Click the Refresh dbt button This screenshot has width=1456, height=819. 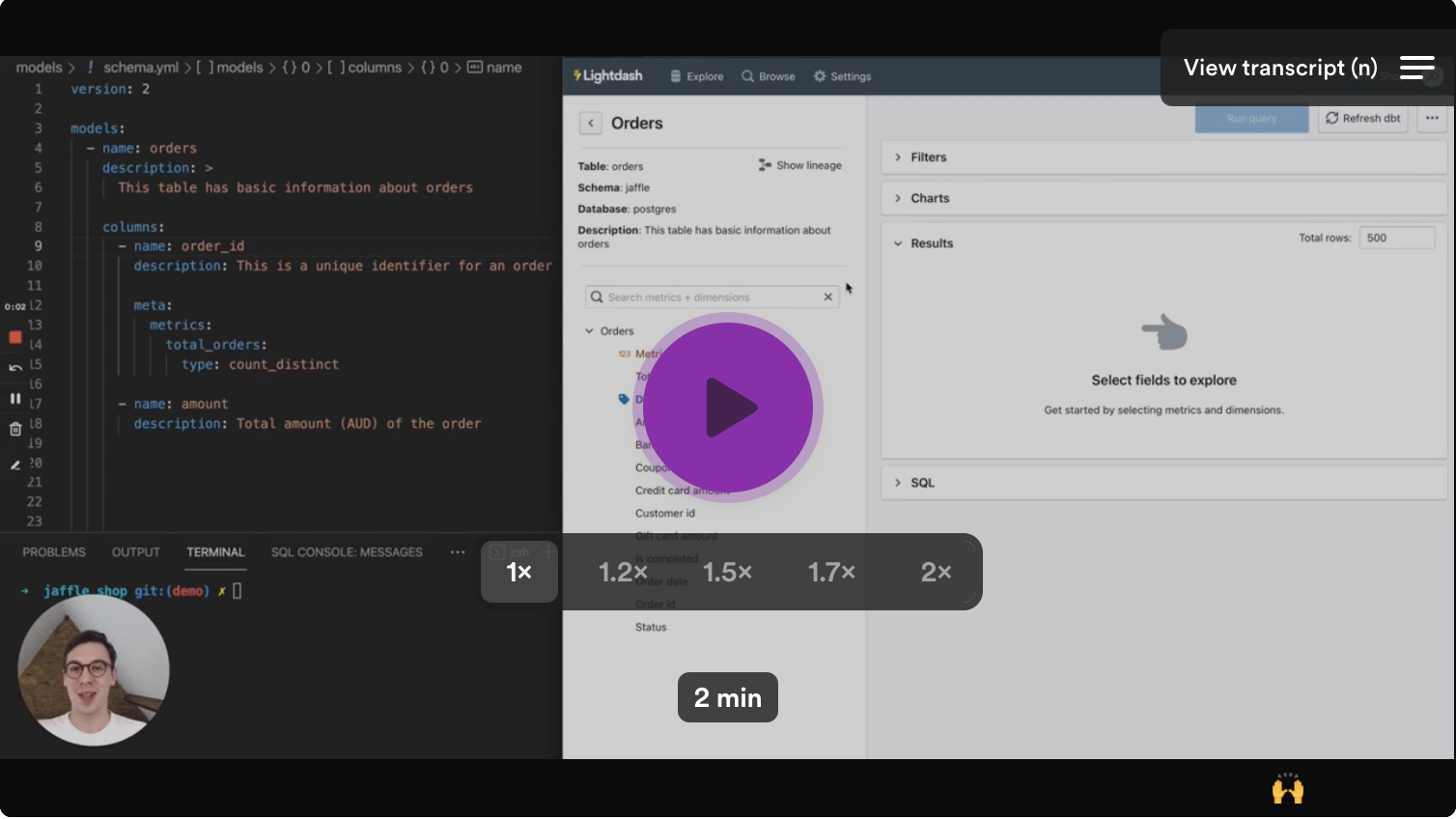1362,118
